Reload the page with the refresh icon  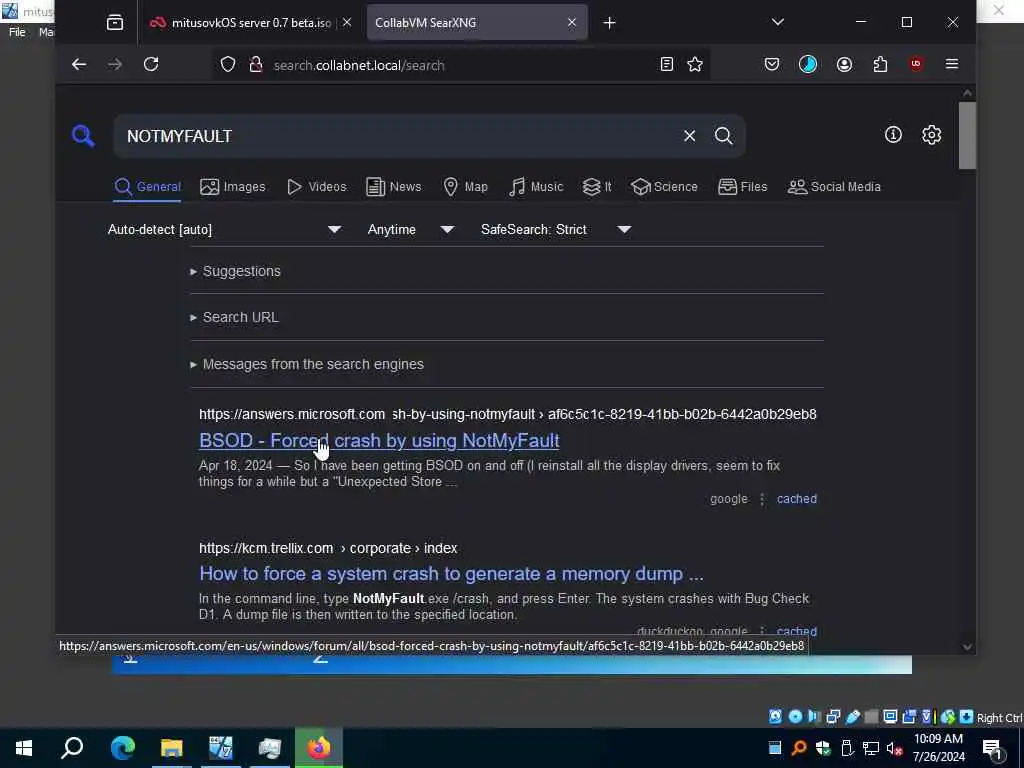151,64
